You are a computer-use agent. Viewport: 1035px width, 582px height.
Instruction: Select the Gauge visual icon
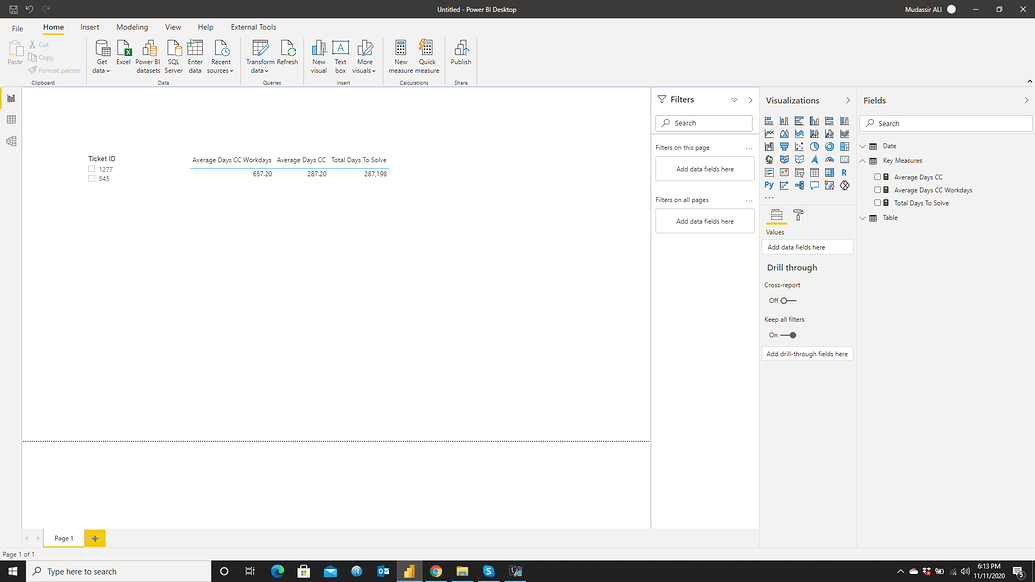point(829,159)
